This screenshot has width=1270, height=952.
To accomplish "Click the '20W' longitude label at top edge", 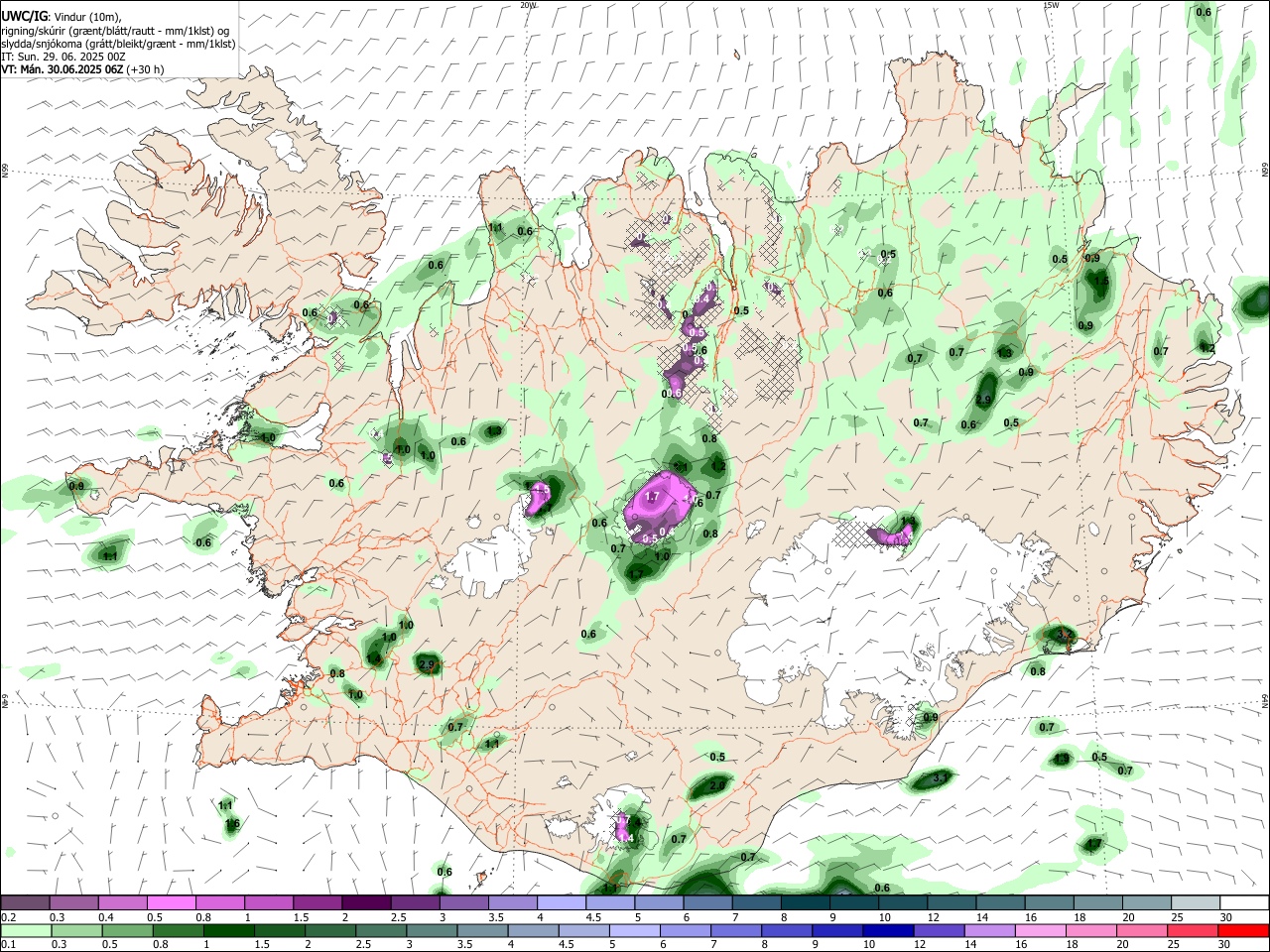I will (528, 5).
